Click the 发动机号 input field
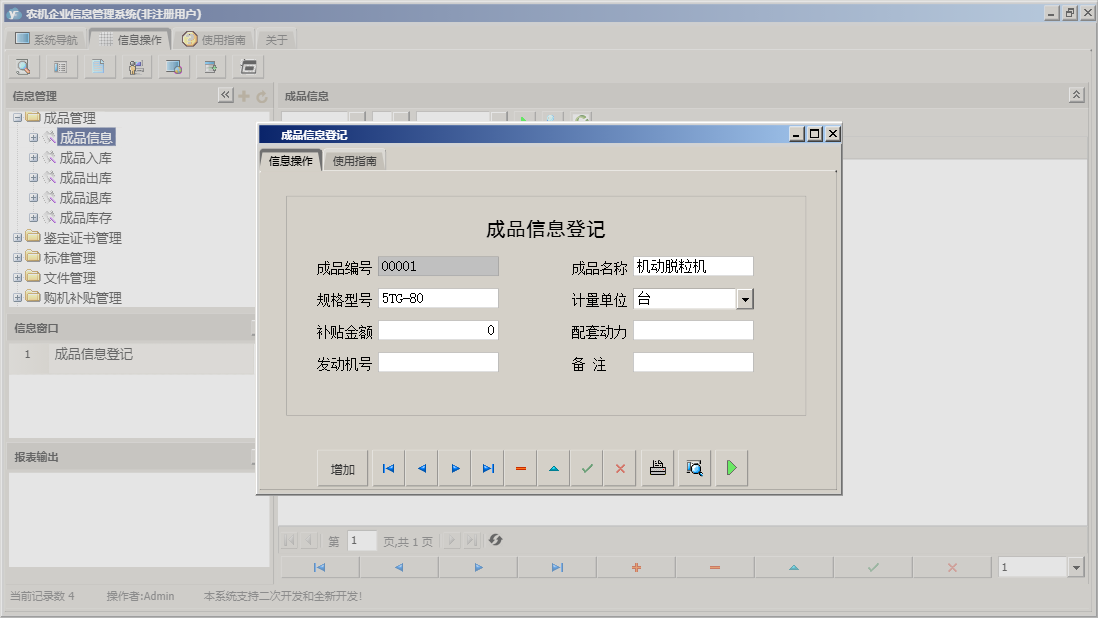This screenshot has width=1098, height=618. click(x=438, y=362)
